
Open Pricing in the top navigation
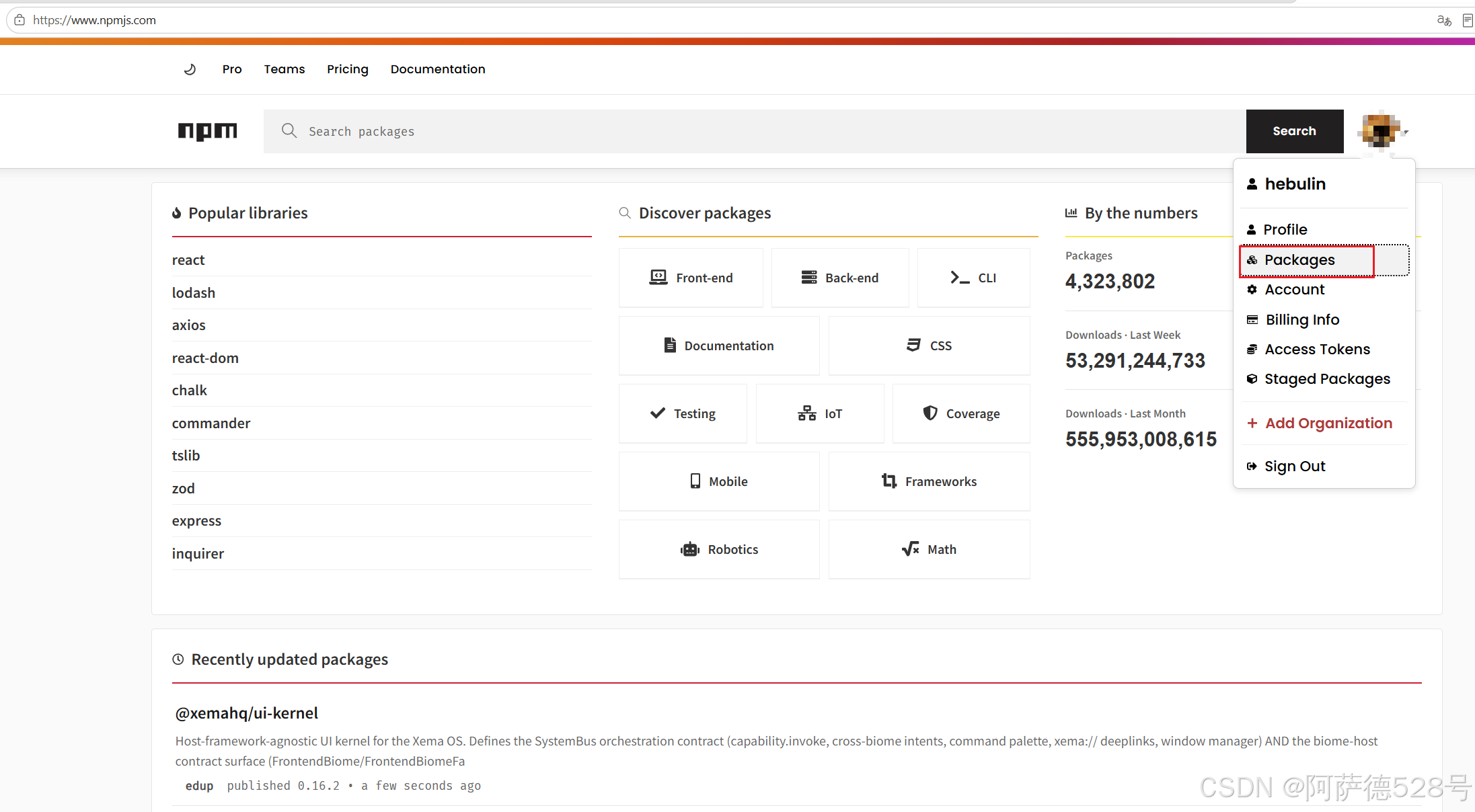(348, 69)
